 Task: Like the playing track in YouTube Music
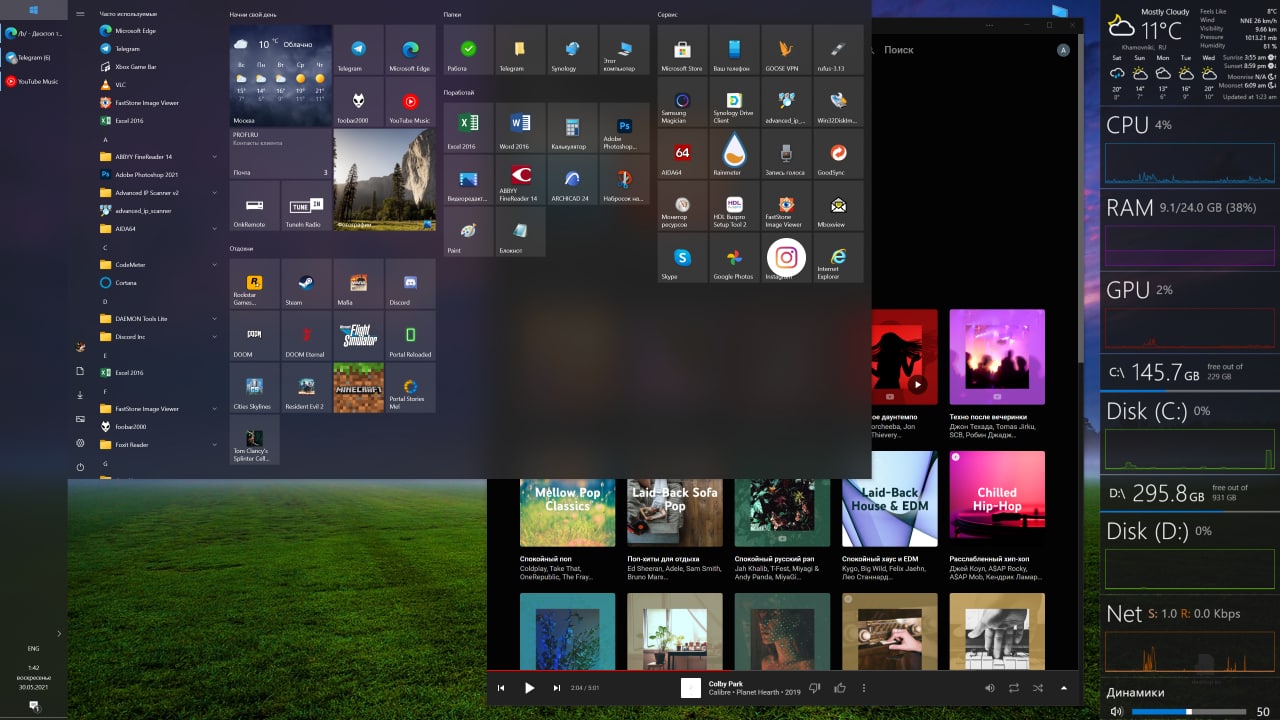coord(840,688)
